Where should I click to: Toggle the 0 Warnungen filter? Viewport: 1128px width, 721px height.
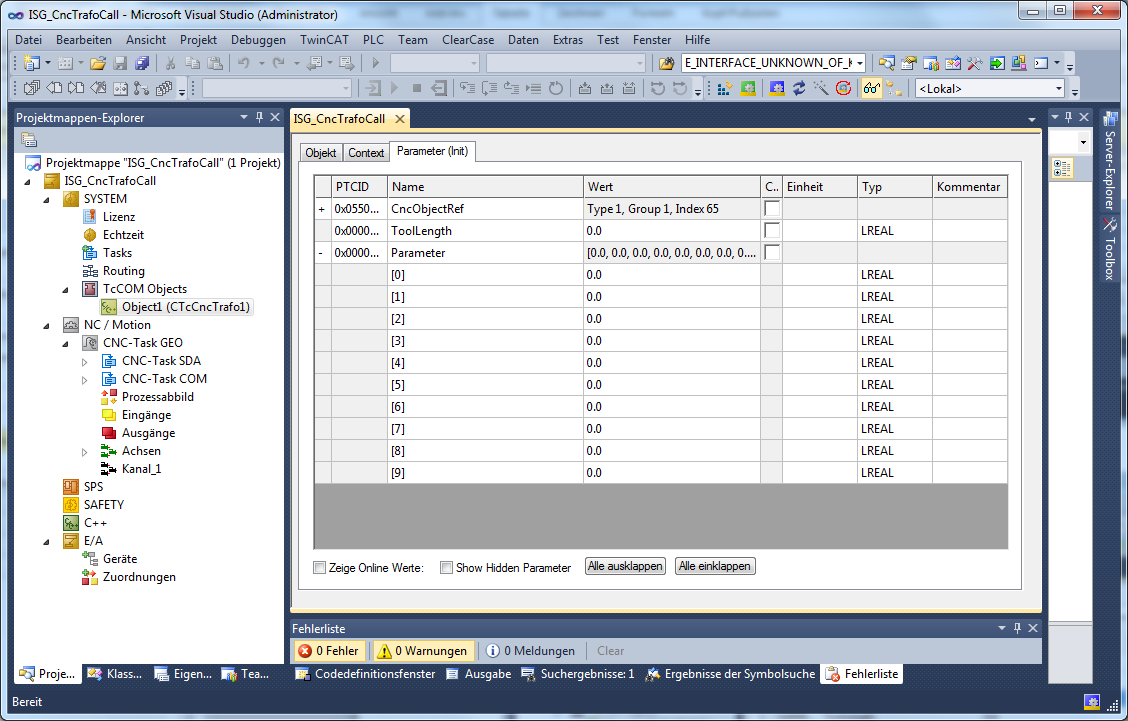click(x=423, y=650)
